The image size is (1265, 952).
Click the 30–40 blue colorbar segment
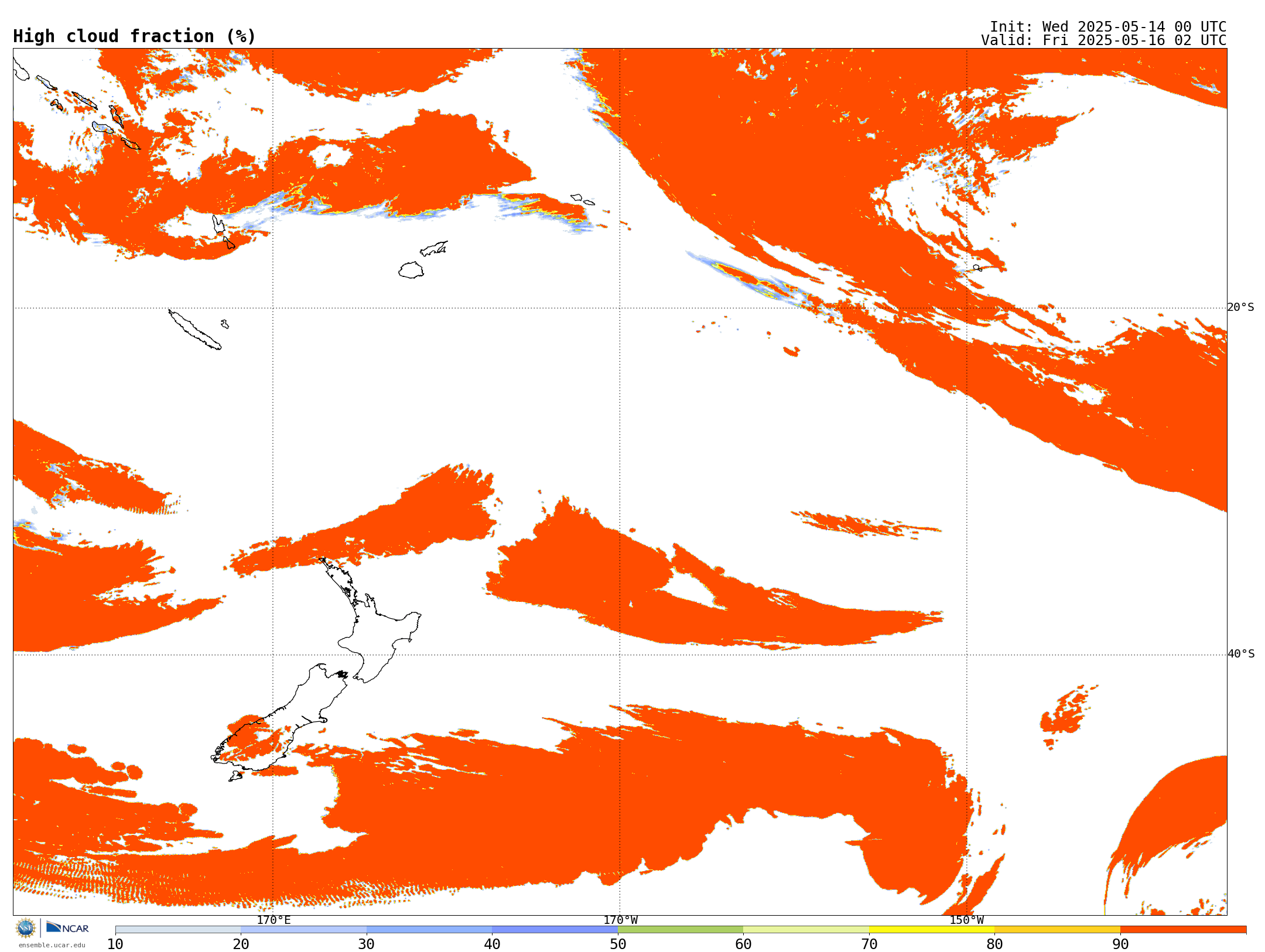click(429, 930)
